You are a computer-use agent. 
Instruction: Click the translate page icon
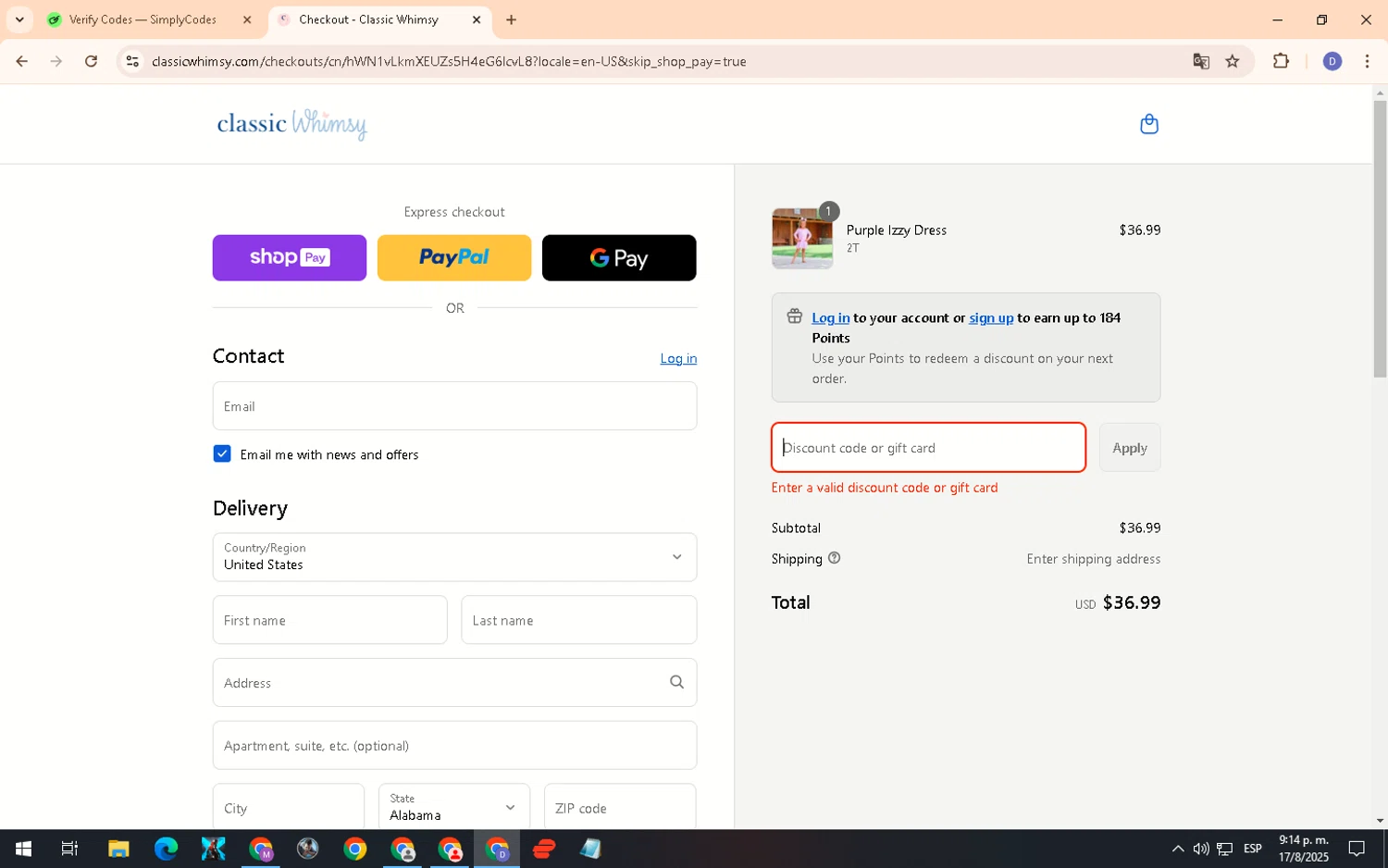click(1201, 61)
